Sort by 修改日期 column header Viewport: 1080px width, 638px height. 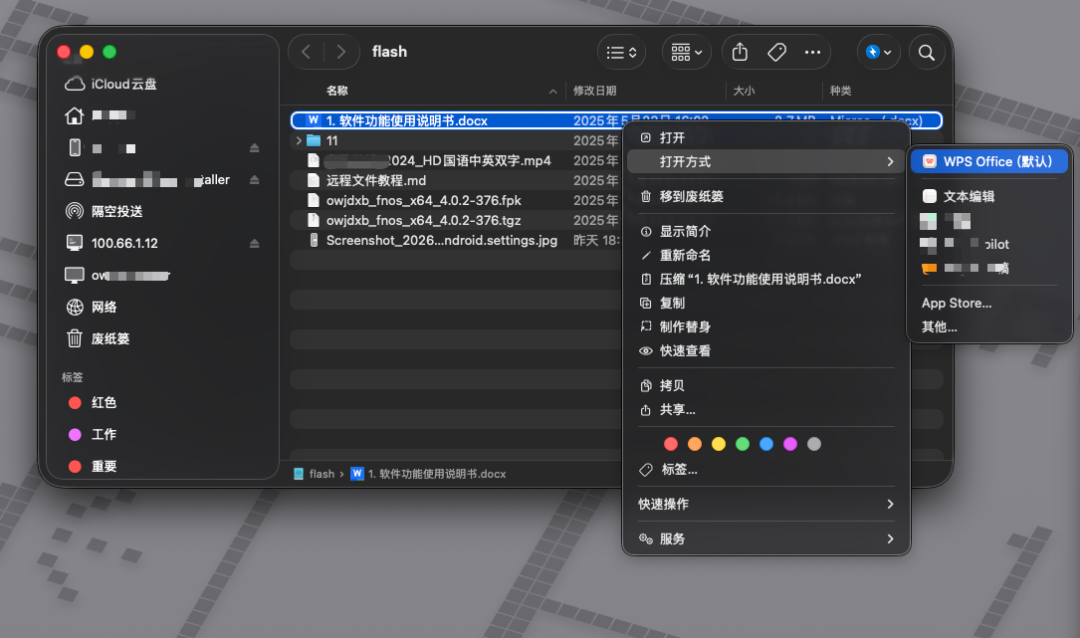(x=594, y=91)
